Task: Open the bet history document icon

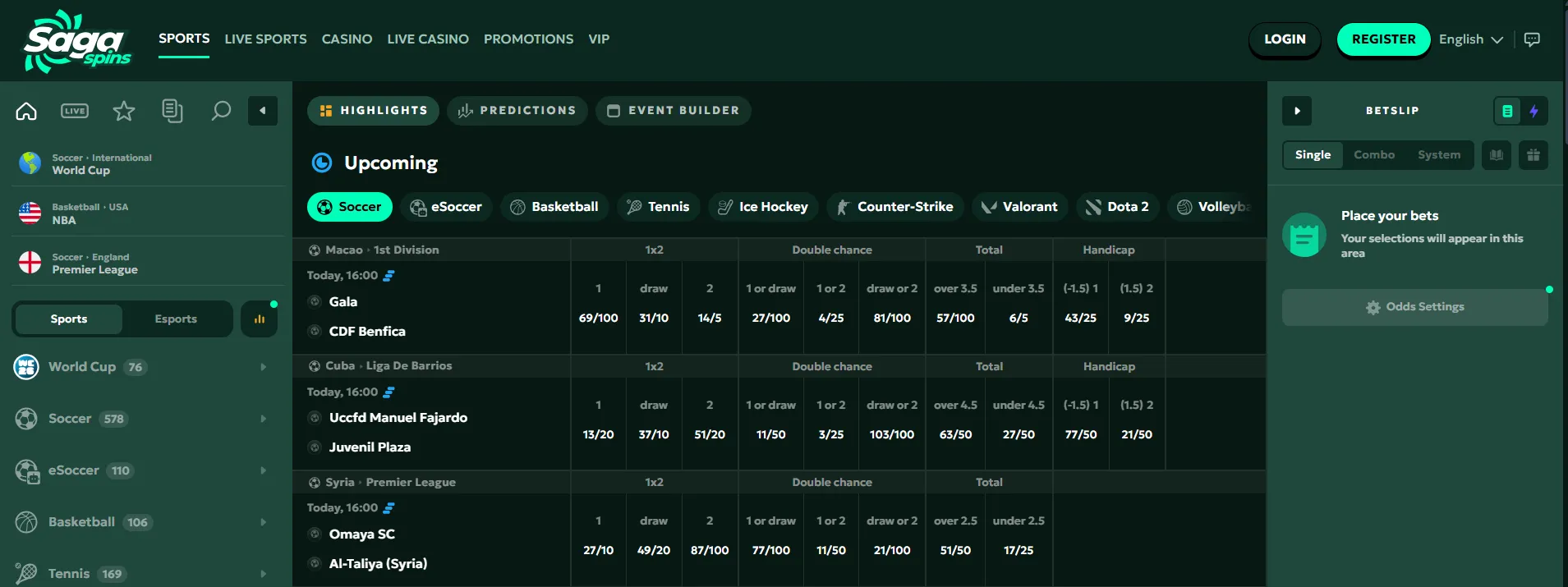Action: pyautogui.click(x=172, y=111)
